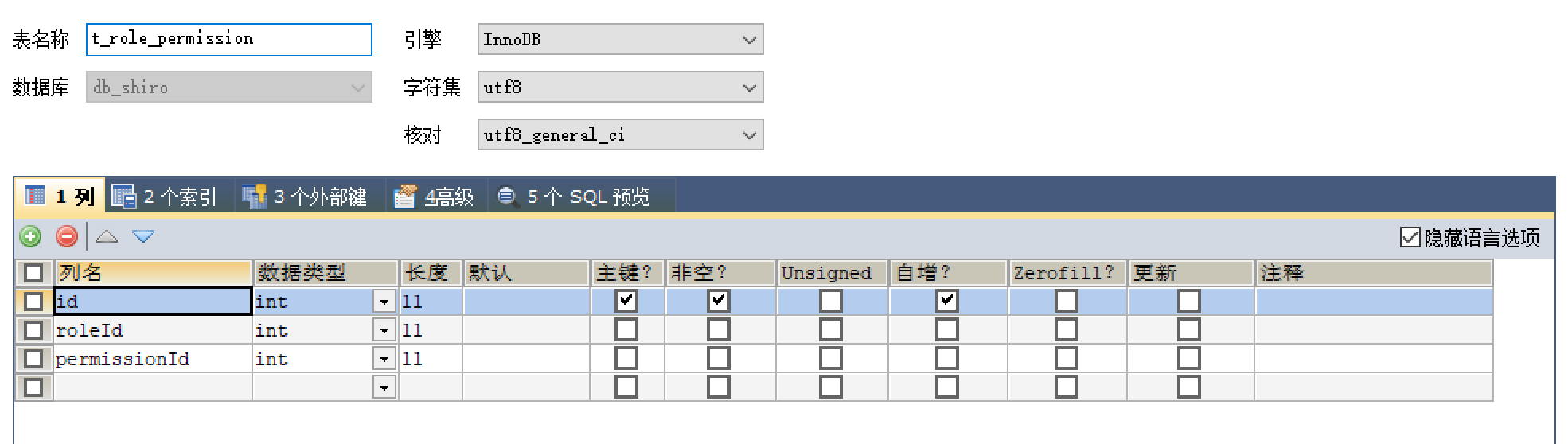Open the 字符集 utf8 dropdown
This screenshot has width=1568, height=444.
tap(621, 87)
